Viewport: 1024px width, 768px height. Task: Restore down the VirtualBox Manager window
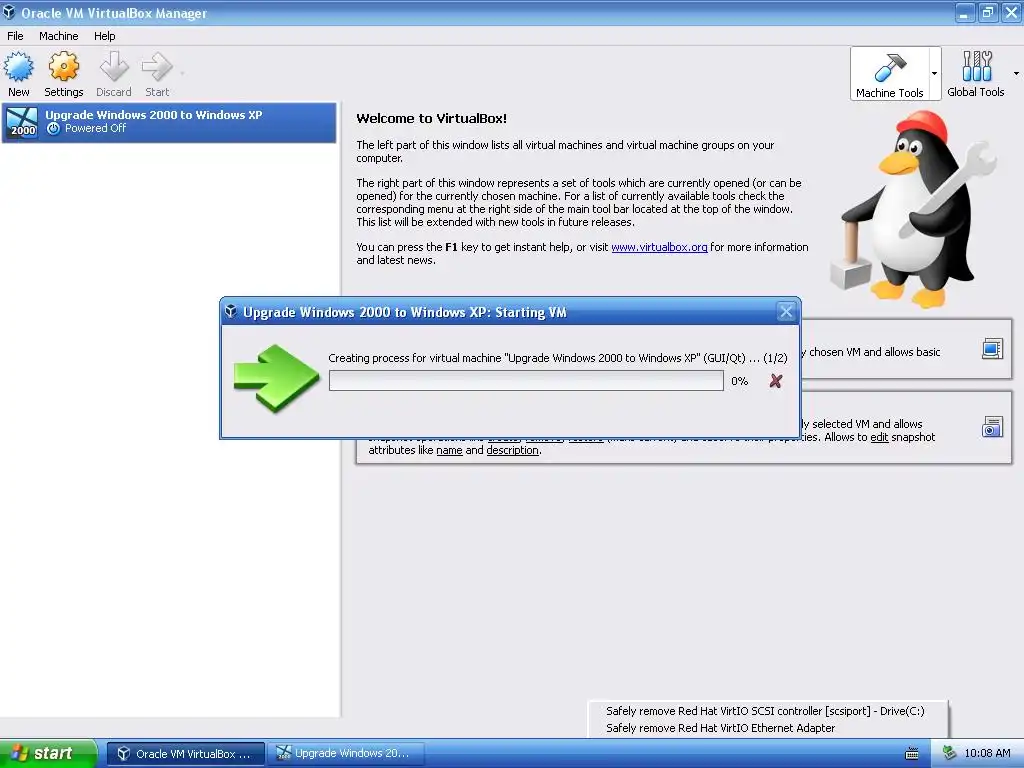click(987, 12)
